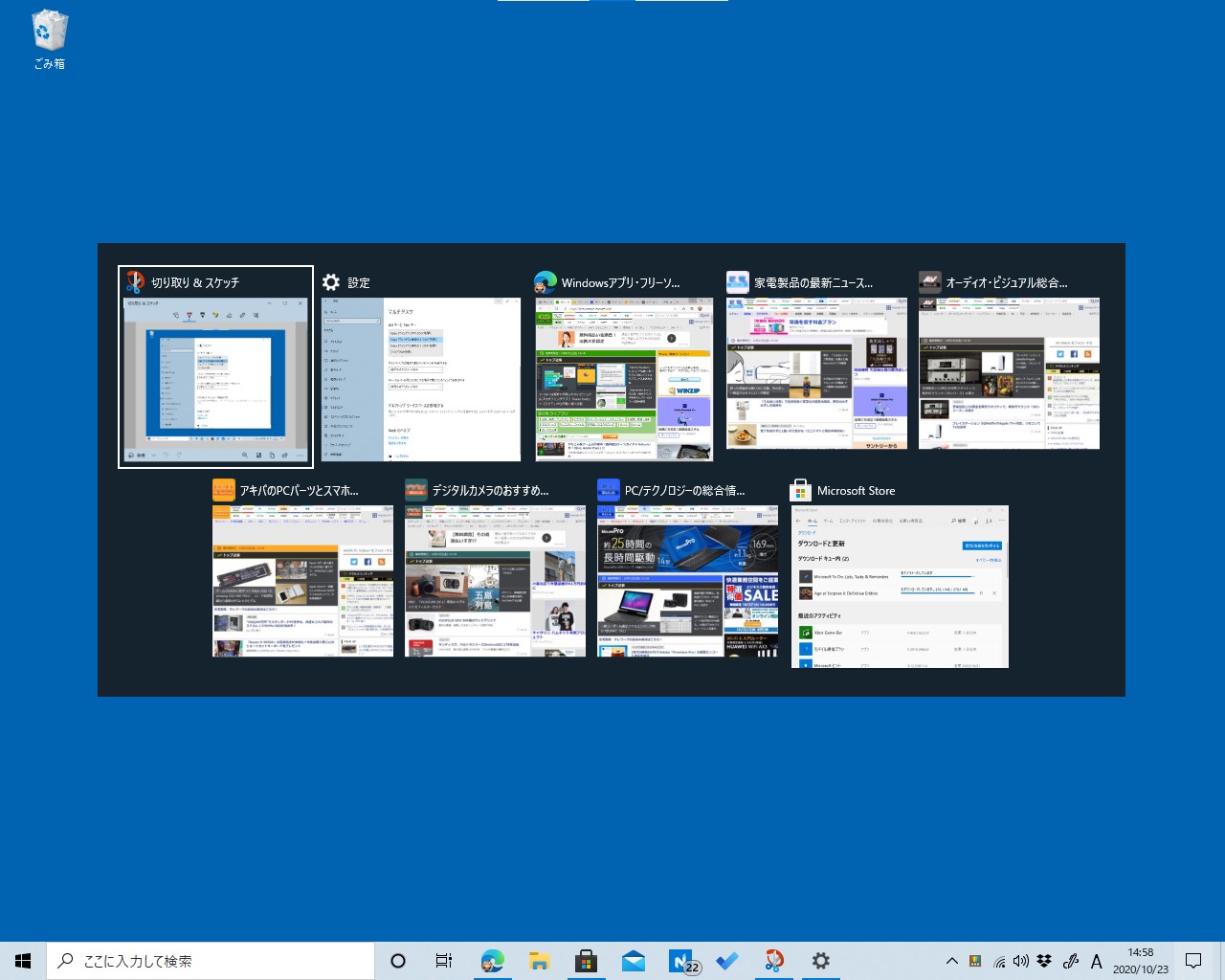Expand hidden icons in the system tray
The image size is (1225, 980).
pyautogui.click(x=952, y=960)
